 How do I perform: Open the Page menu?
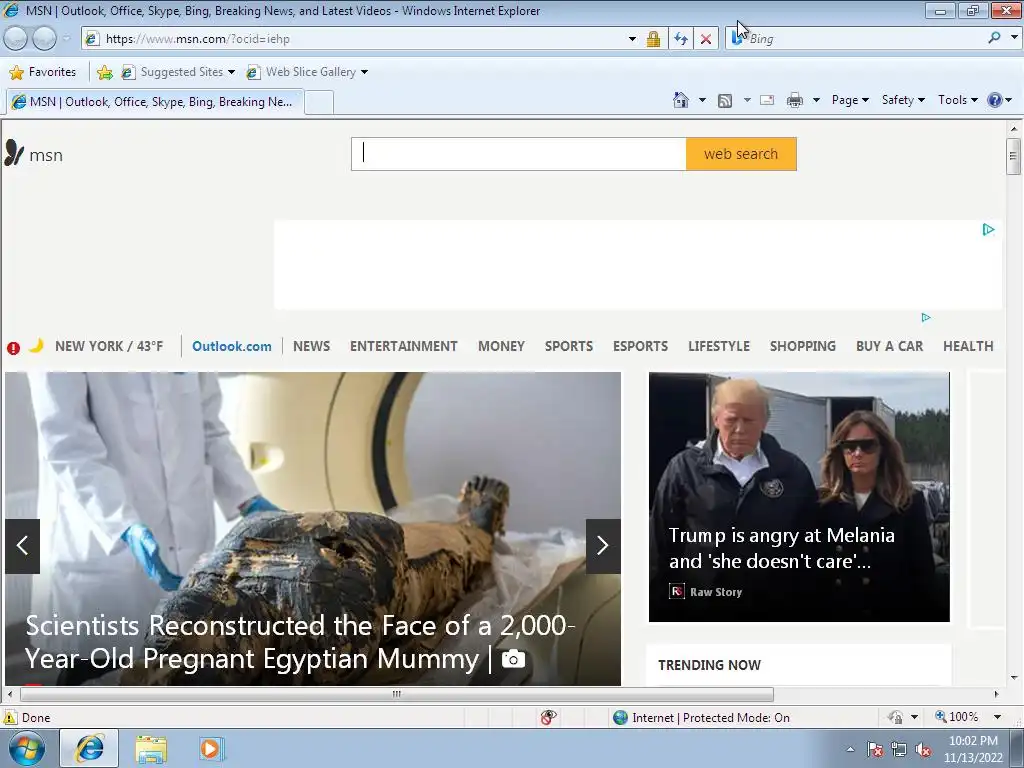tap(850, 100)
